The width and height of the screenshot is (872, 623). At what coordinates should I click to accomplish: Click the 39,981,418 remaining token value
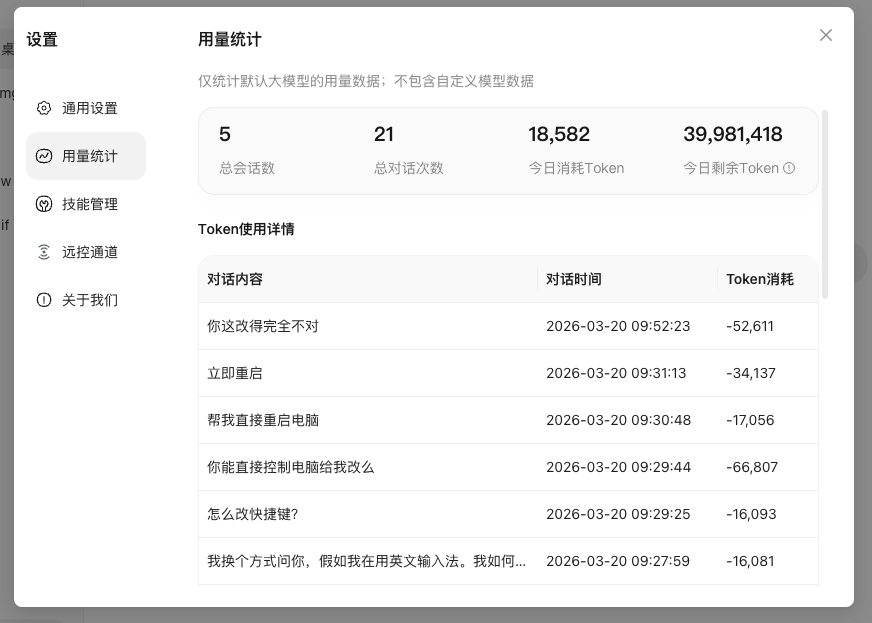[732, 134]
